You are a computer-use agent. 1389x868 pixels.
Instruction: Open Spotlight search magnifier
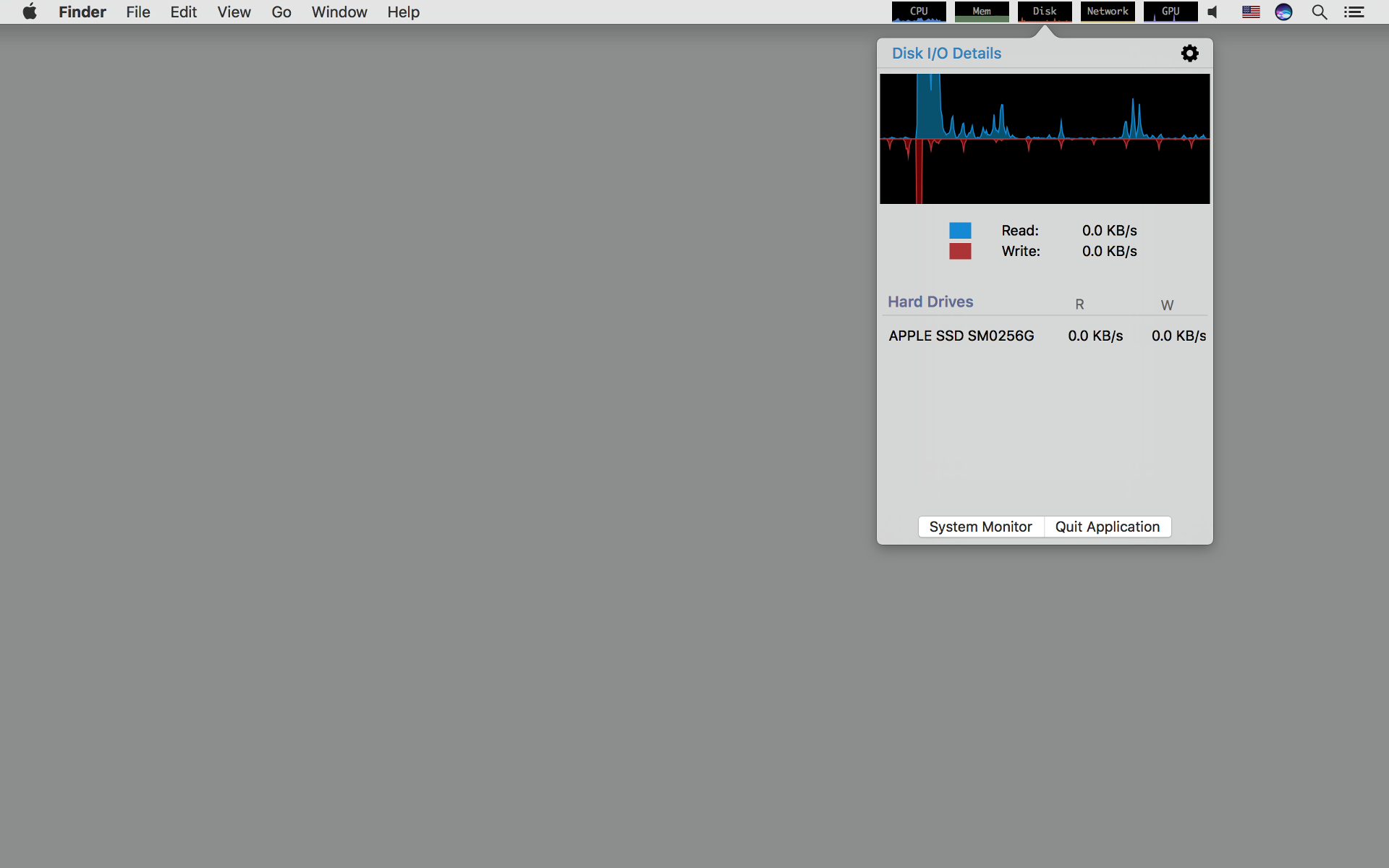pos(1319,12)
